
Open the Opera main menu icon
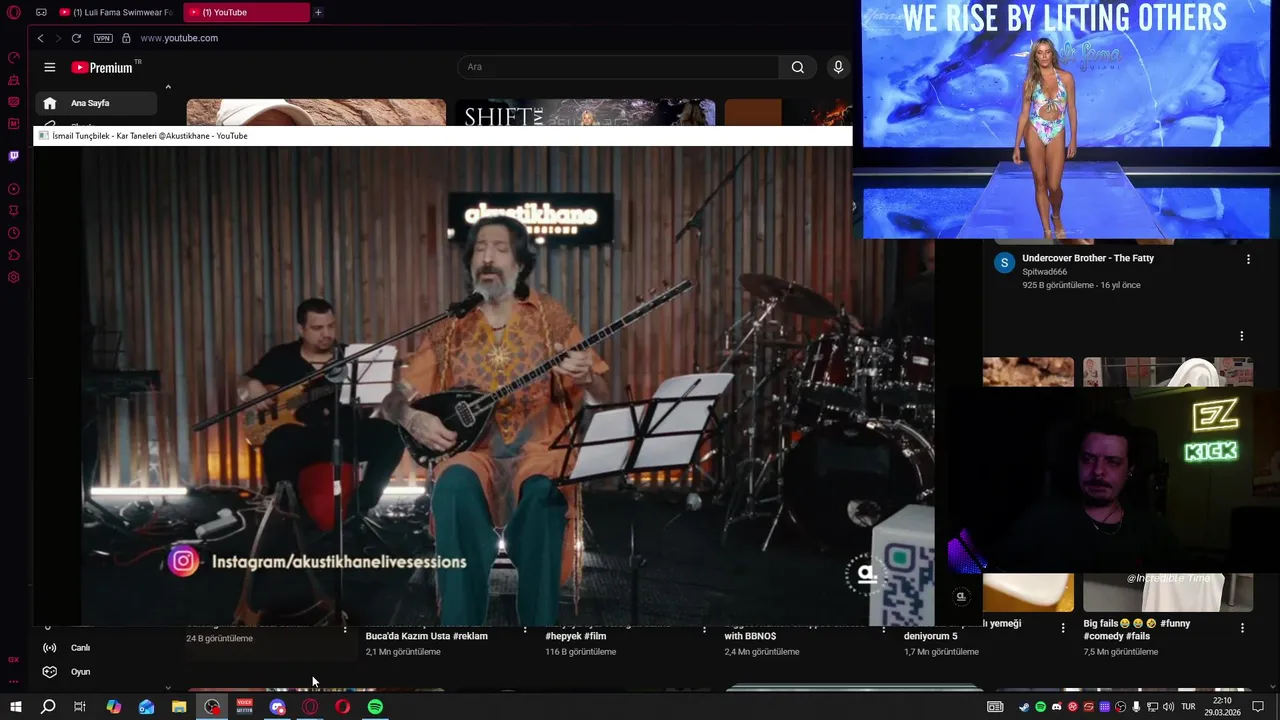pos(14,12)
